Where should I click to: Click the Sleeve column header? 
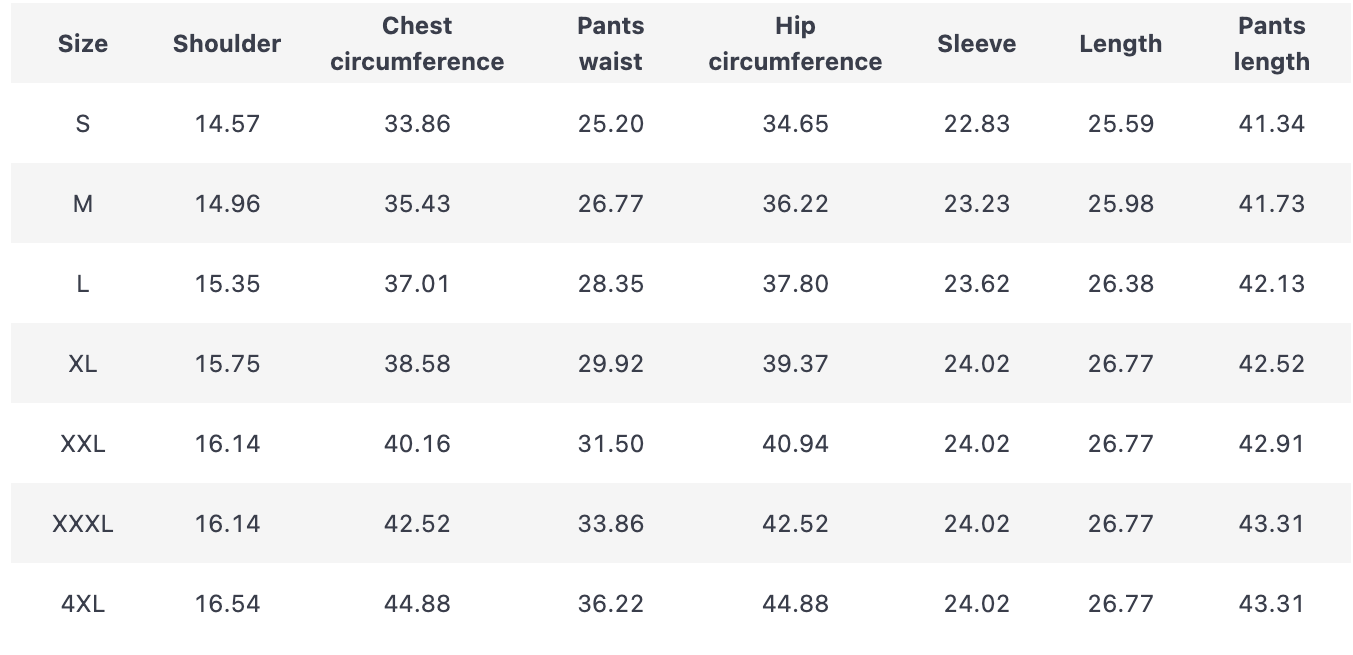point(976,44)
